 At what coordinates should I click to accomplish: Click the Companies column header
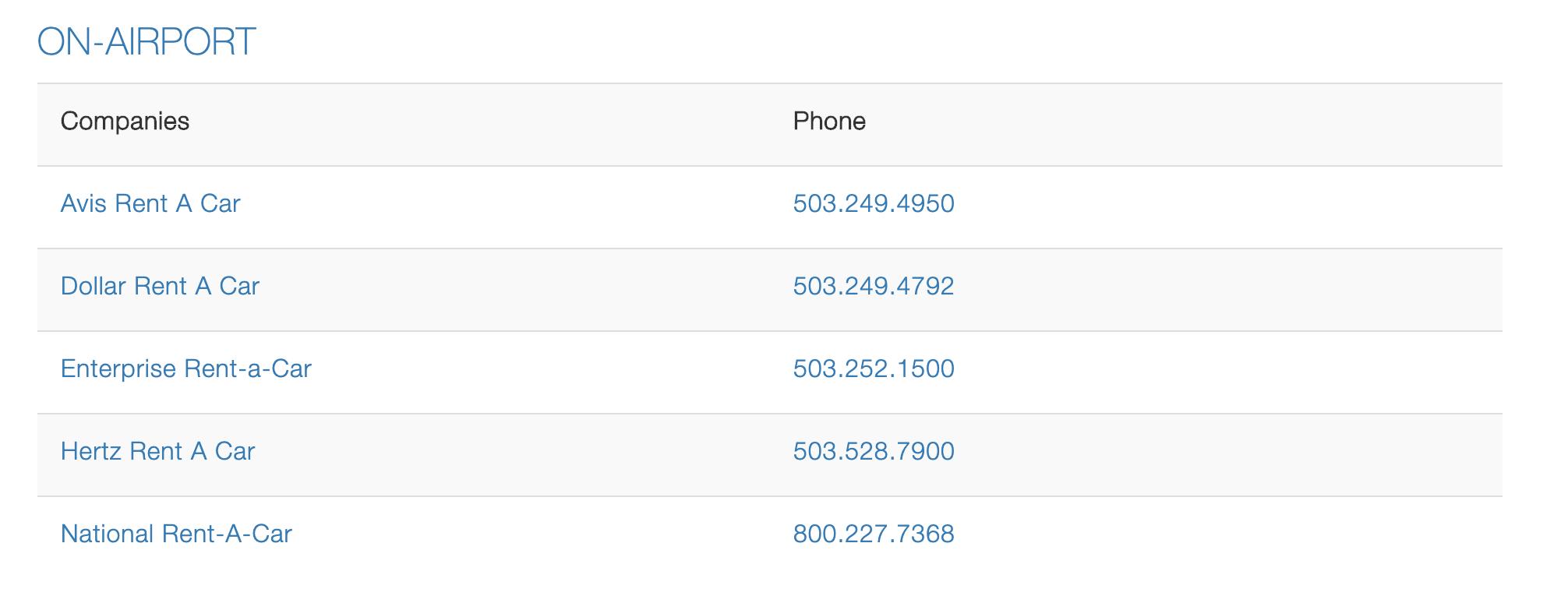point(125,122)
